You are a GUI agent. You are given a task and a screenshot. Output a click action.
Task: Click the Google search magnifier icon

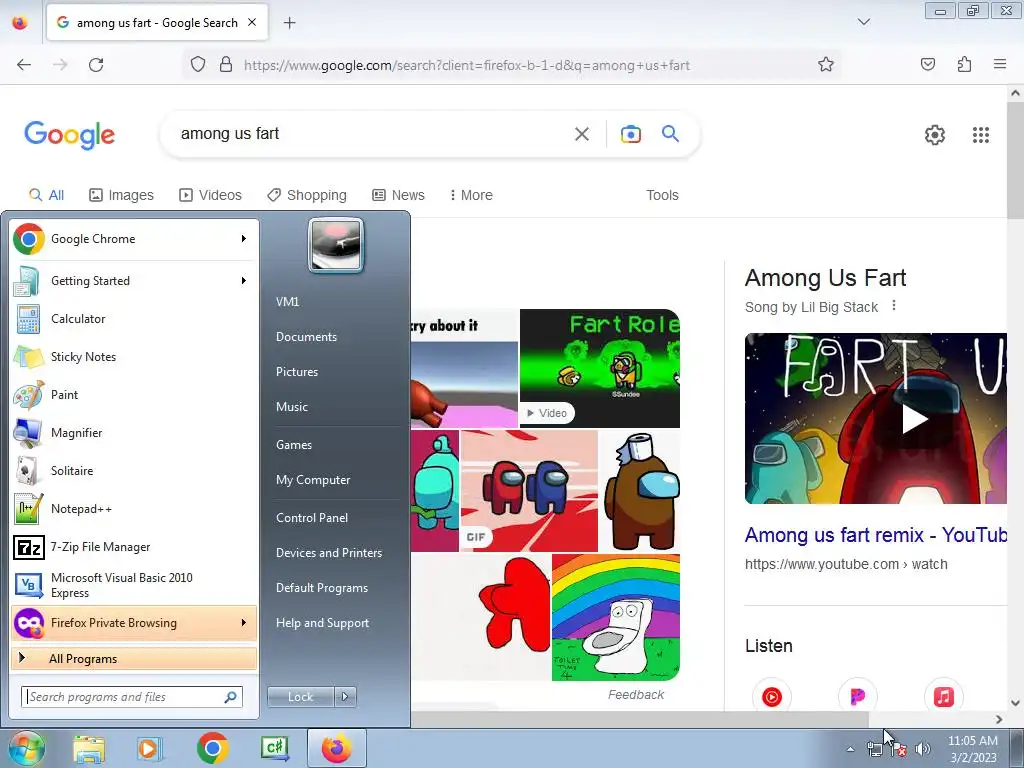[x=670, y=134]
